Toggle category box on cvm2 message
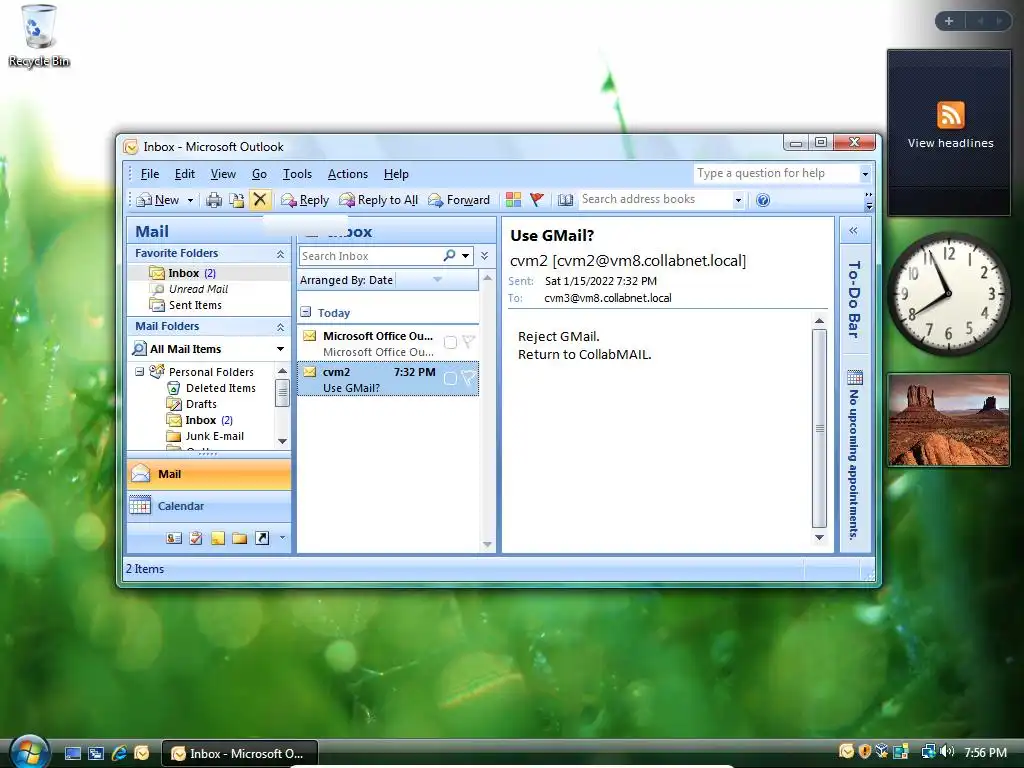 tap(450, 378)
